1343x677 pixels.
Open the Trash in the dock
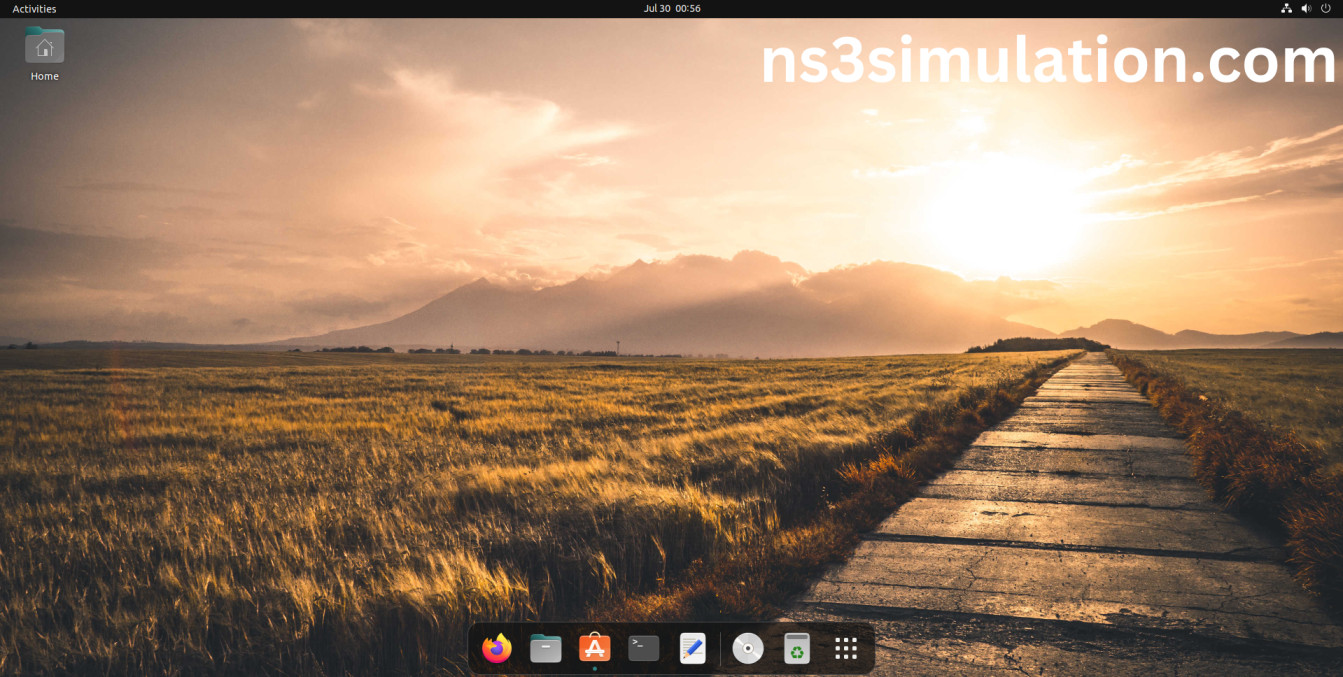796,649
